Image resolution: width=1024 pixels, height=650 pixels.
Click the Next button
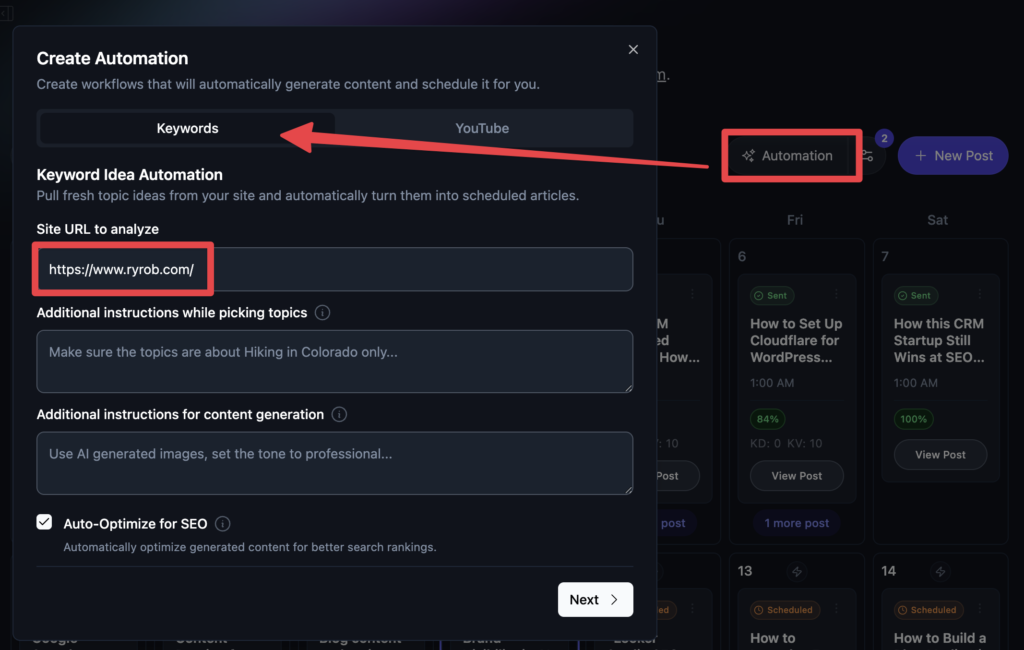point(595,599)
